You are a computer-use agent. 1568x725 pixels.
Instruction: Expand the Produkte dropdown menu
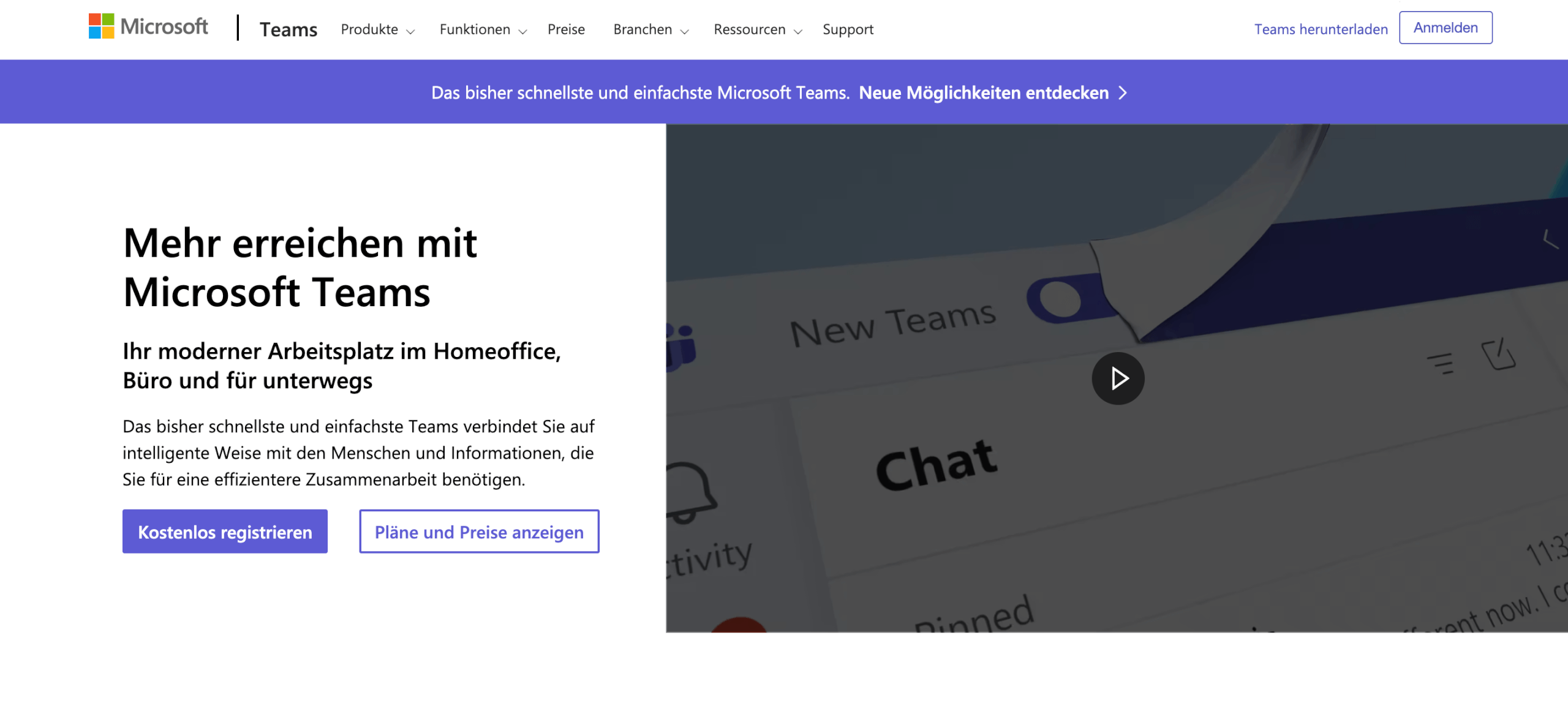click(x=377, y=29)
